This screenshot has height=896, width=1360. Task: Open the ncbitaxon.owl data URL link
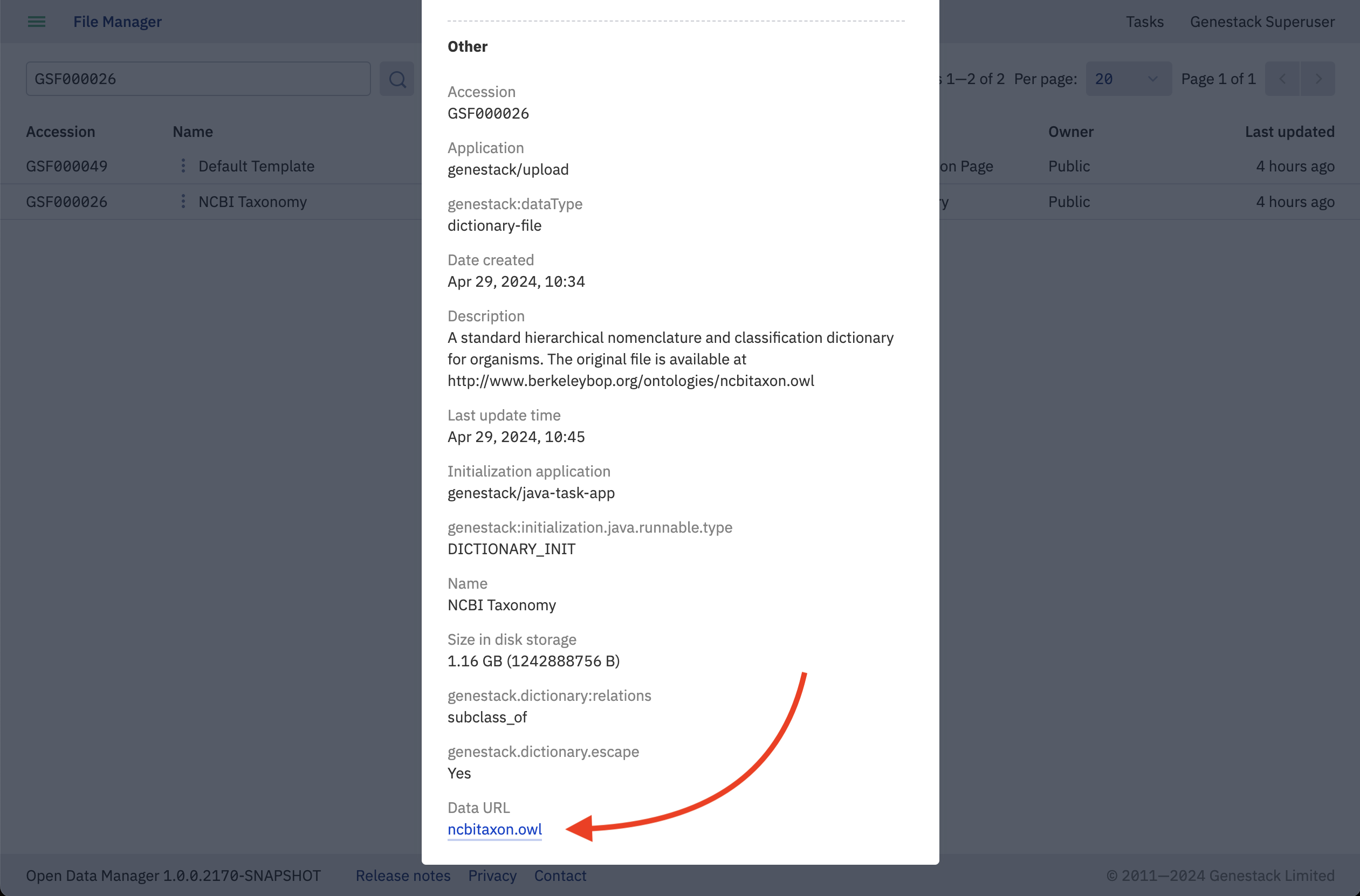495,829
